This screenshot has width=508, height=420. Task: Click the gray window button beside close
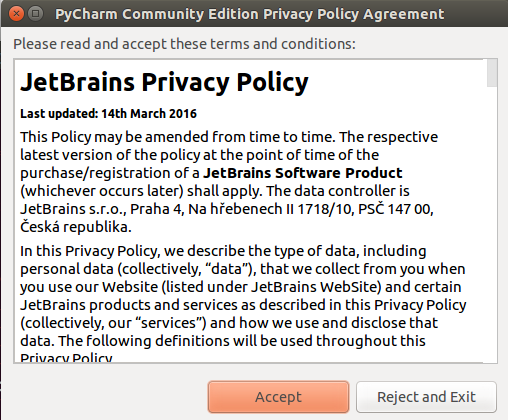(35, 14)
